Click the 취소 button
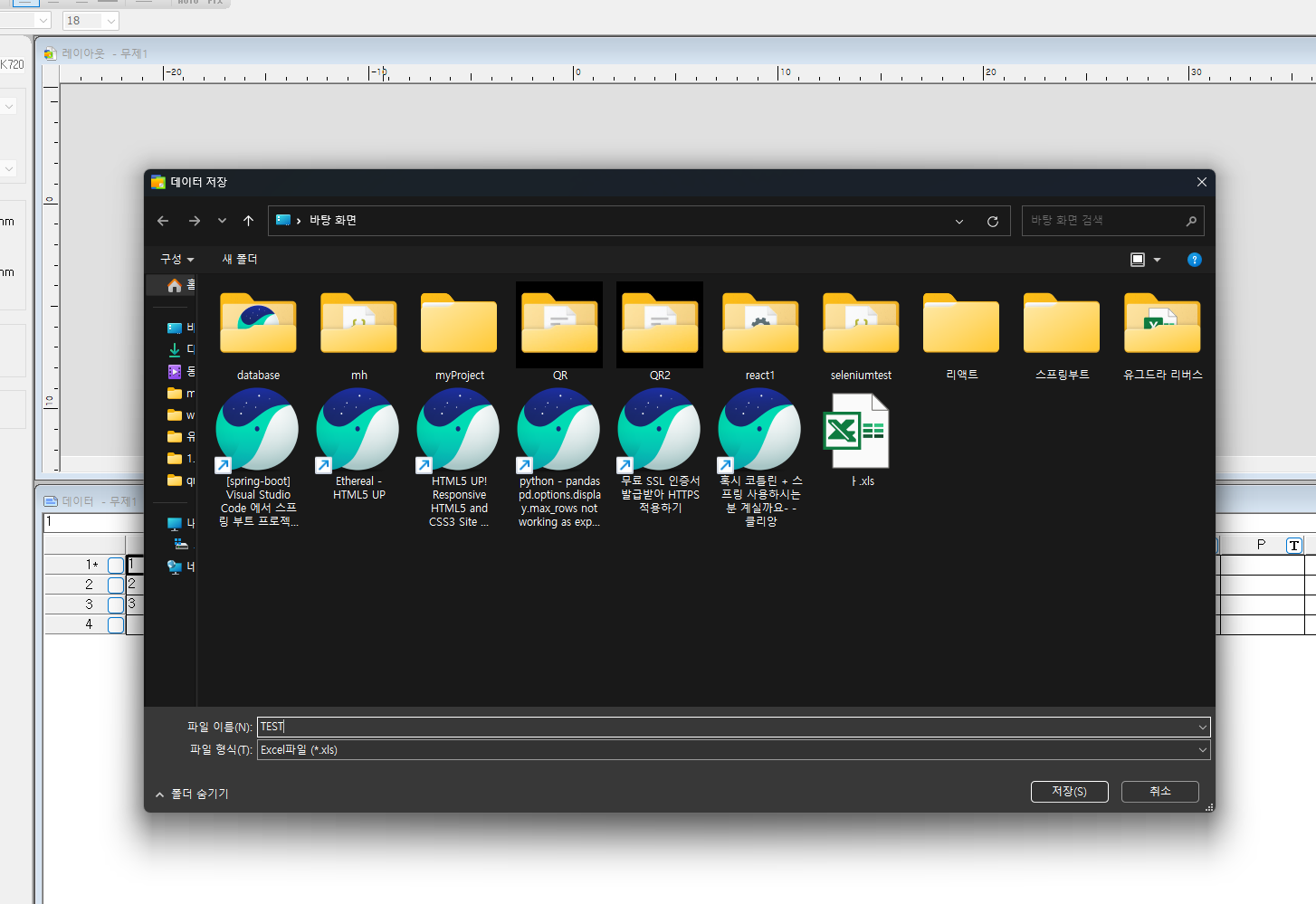This screenshot has height=904, width=1316. click(x=1160, y=792)
